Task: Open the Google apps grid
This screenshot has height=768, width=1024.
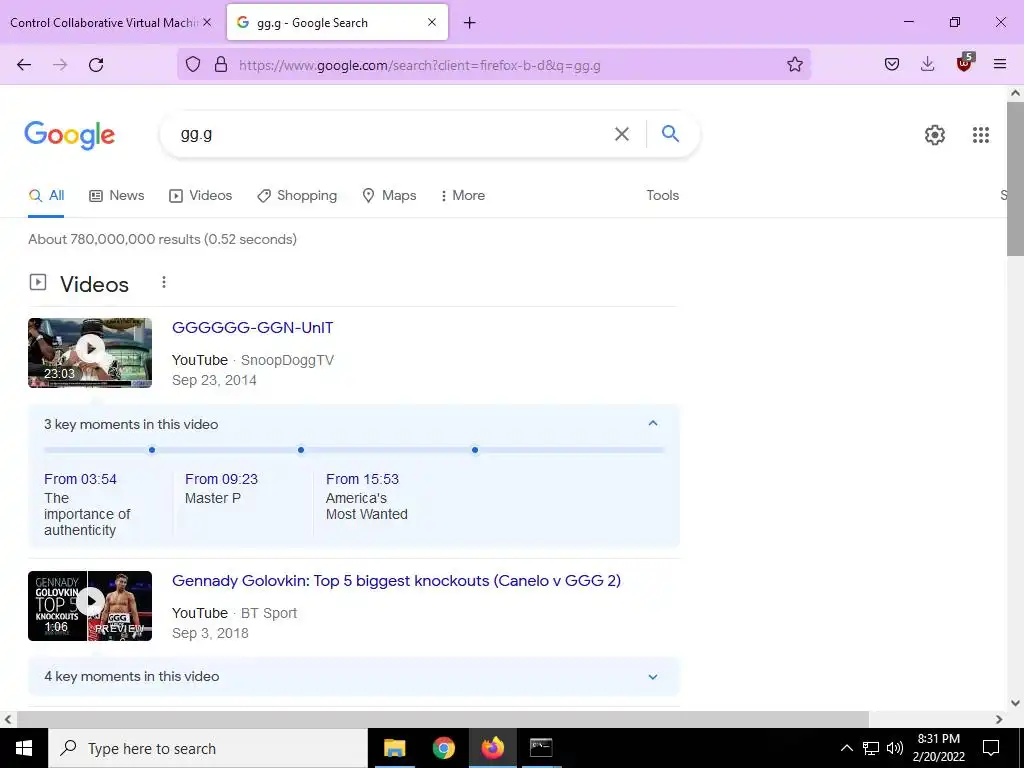Action: point(981,135)
